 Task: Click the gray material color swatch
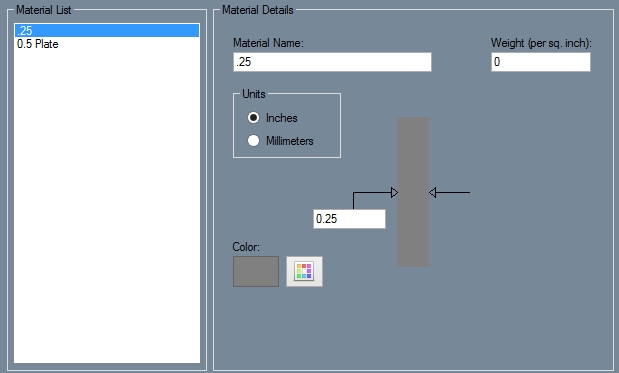256,272
